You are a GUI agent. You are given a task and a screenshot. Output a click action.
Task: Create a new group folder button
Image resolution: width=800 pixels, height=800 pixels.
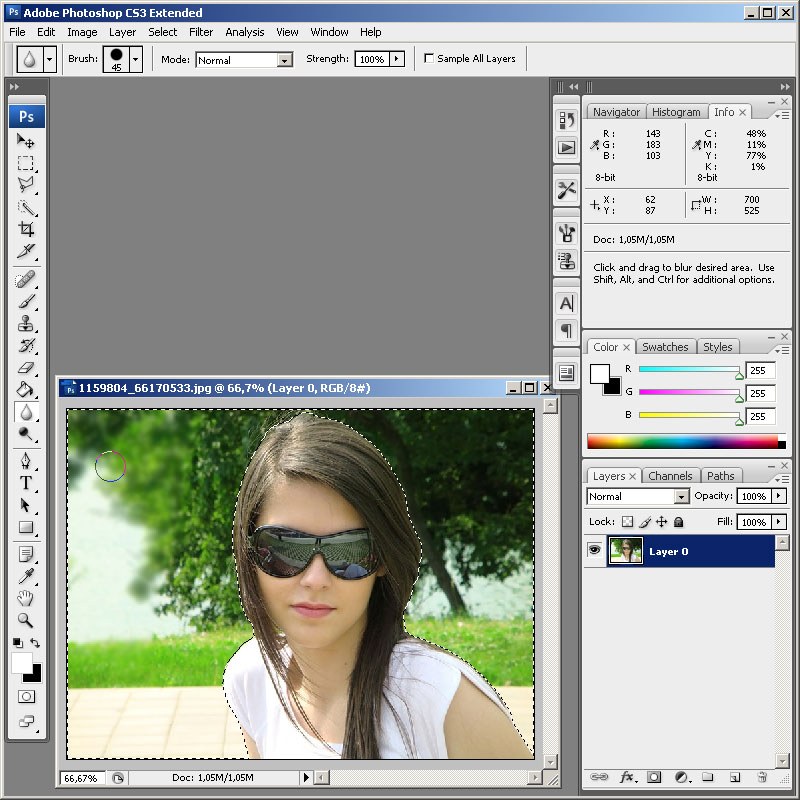pos(707,777)
